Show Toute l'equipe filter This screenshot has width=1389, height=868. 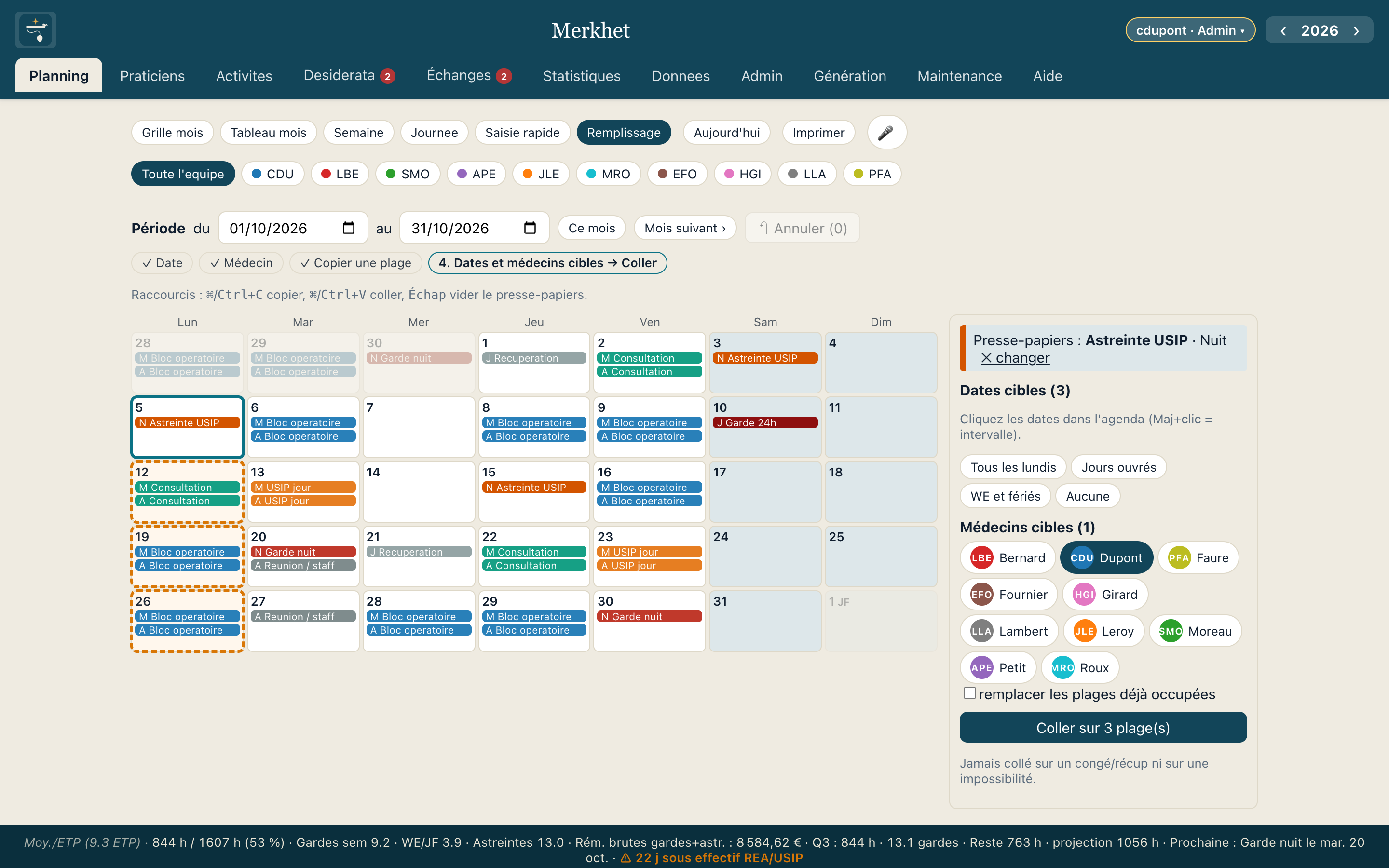182,174
